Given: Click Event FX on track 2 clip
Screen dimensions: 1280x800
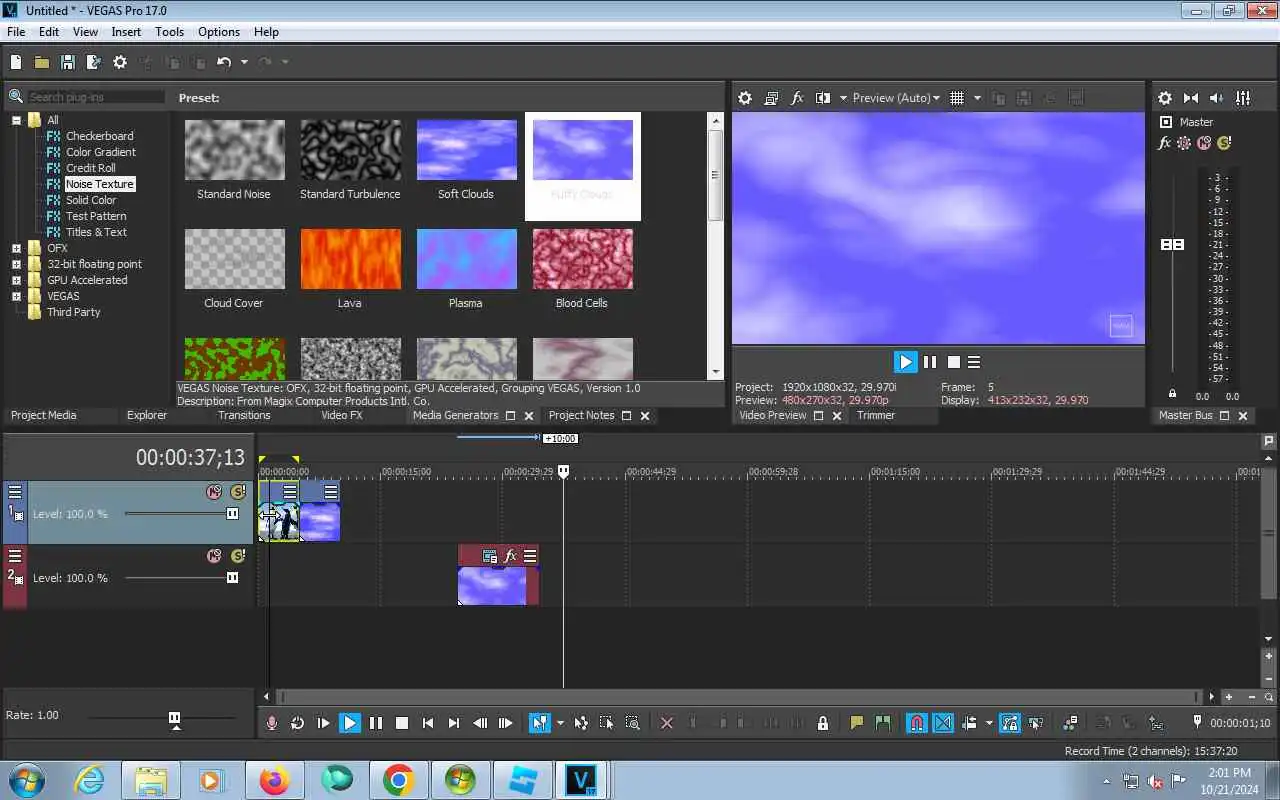Looking at the screenshot, I should click(x=510, y=556).
